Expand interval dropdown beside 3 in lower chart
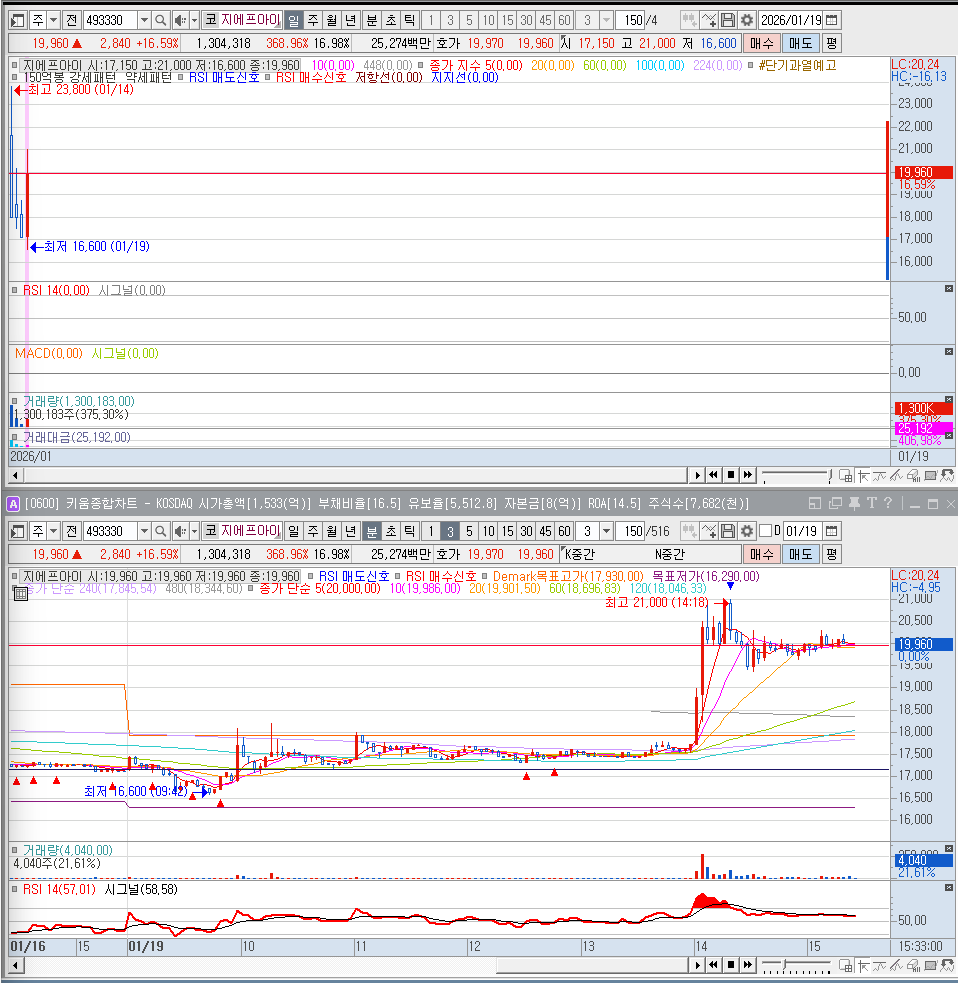This screenshot has height=983, width=958. click(x=606, y=531)
